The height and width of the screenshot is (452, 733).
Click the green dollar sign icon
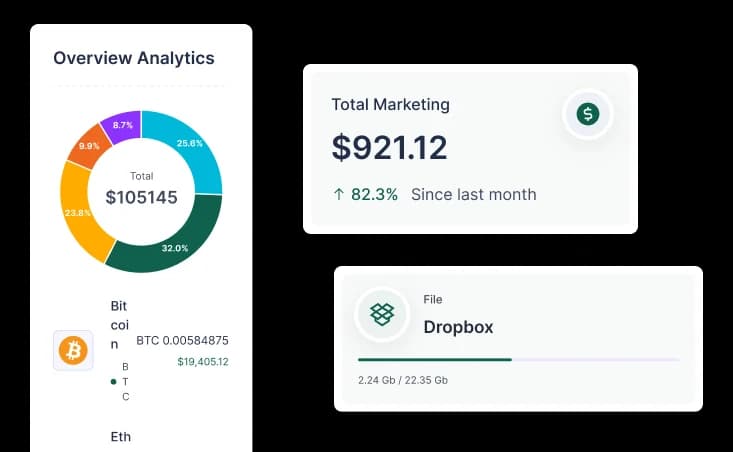[587, 114]
